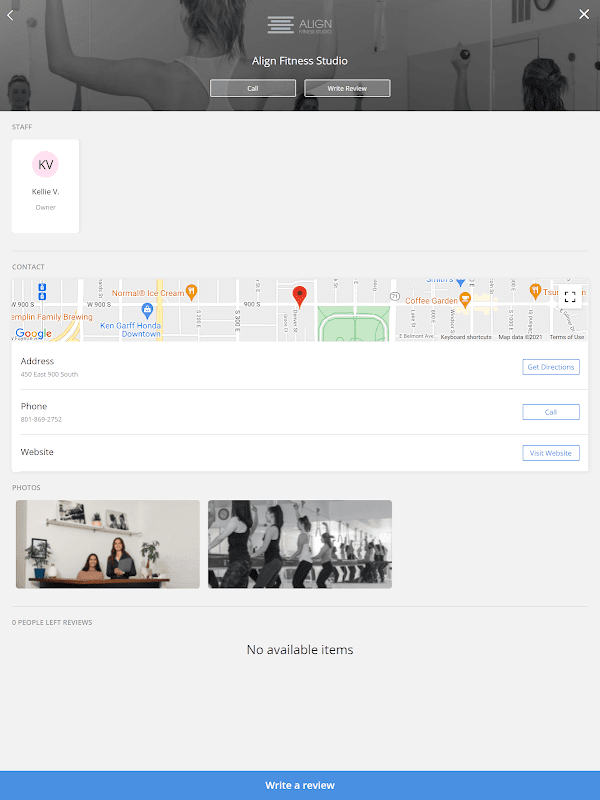The image size is (600, 800).
Task: Call the studio from the header button
Action: click(253, 88)
